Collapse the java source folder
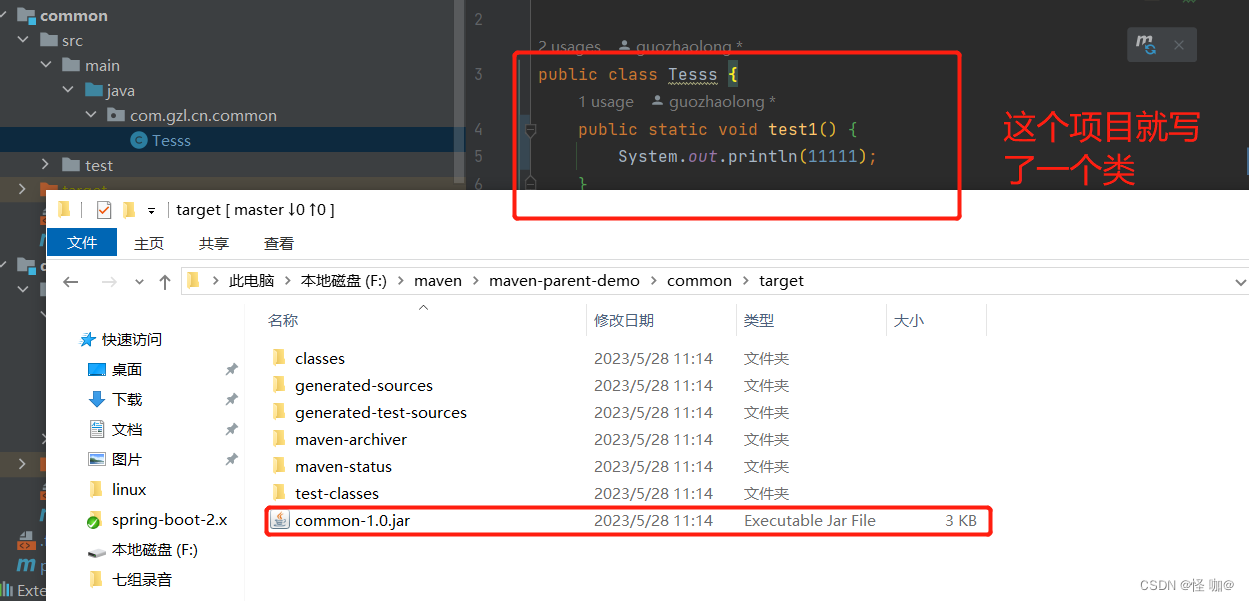Viewport: 1249px width, 601px height. (x=68, y=91)
